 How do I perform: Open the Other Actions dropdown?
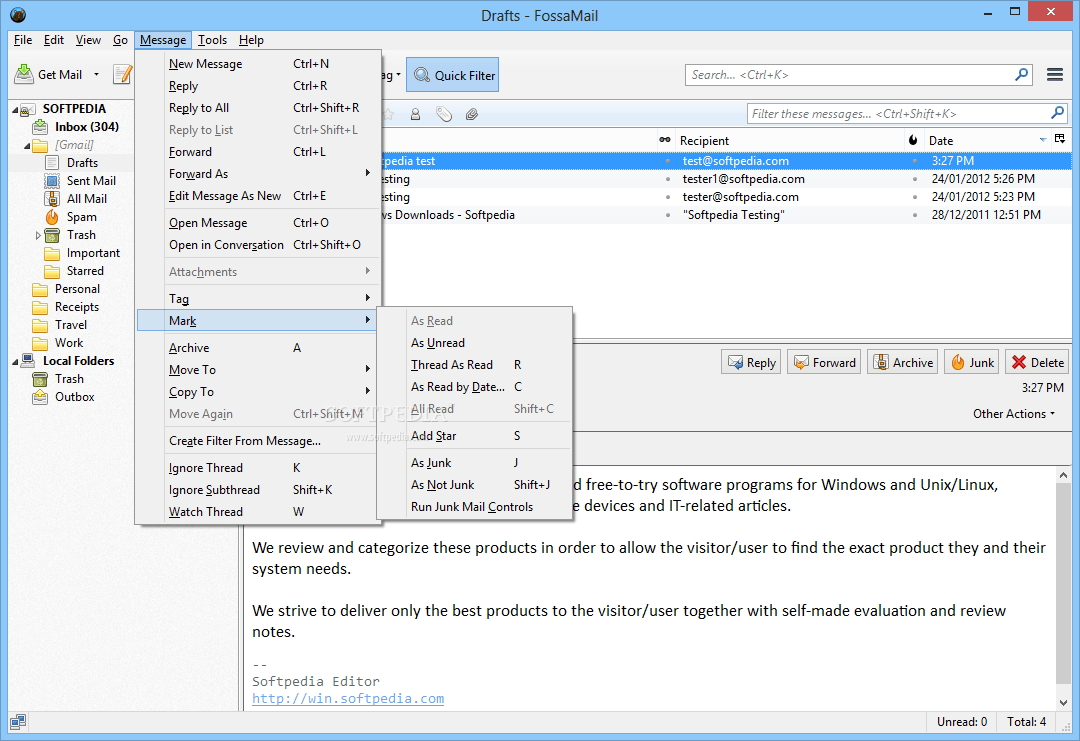[1014, 414]
